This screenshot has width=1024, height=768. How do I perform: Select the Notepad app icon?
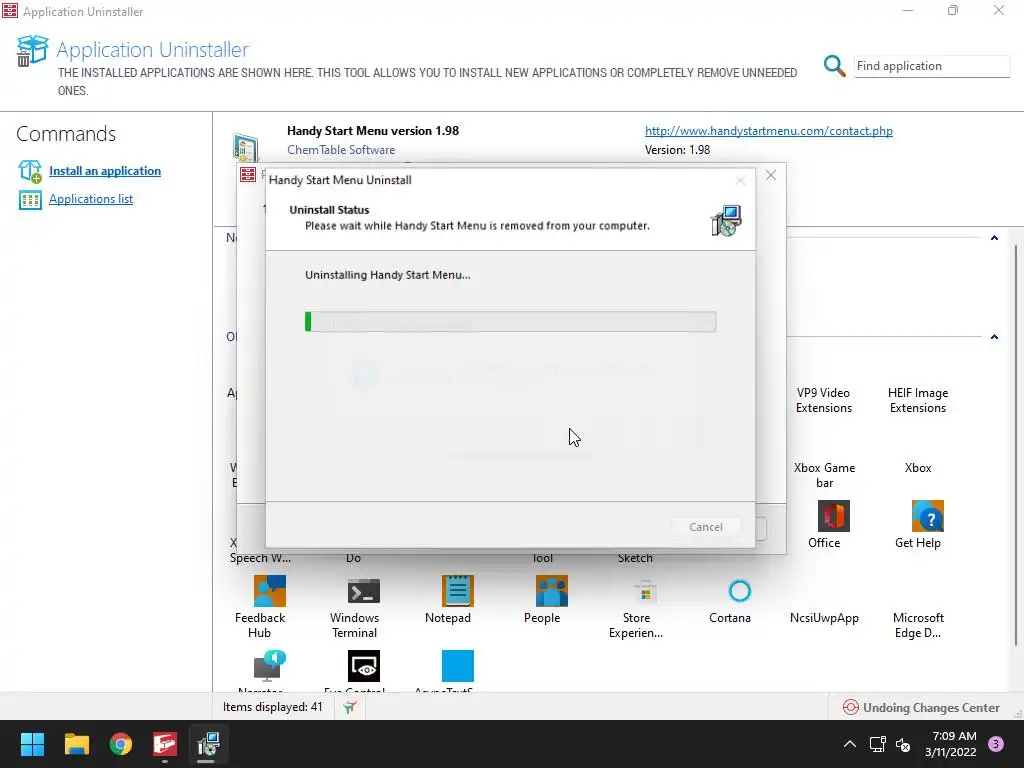[x=457, y=591]
